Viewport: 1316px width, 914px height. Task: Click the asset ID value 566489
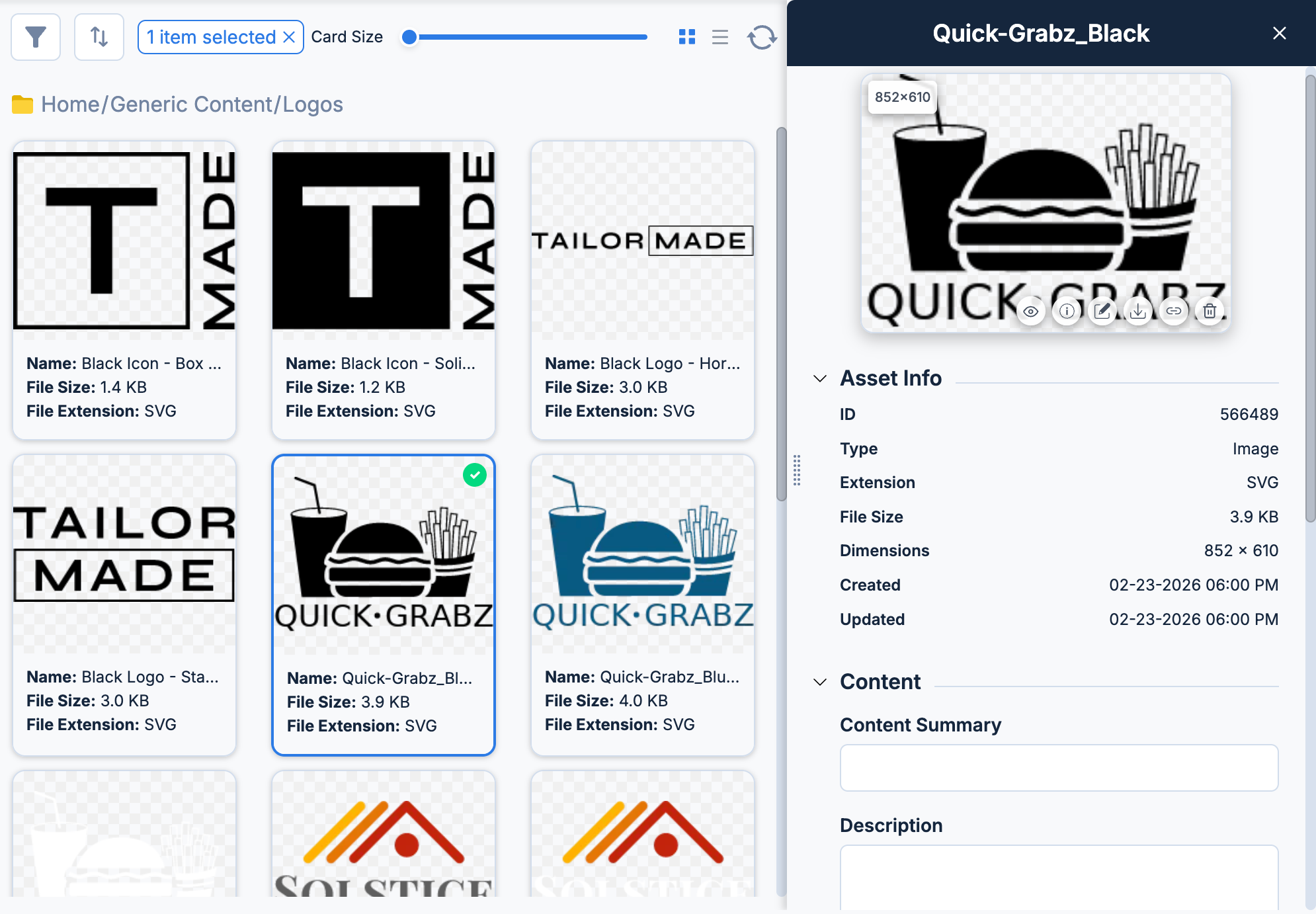[x=1249, y=414]
